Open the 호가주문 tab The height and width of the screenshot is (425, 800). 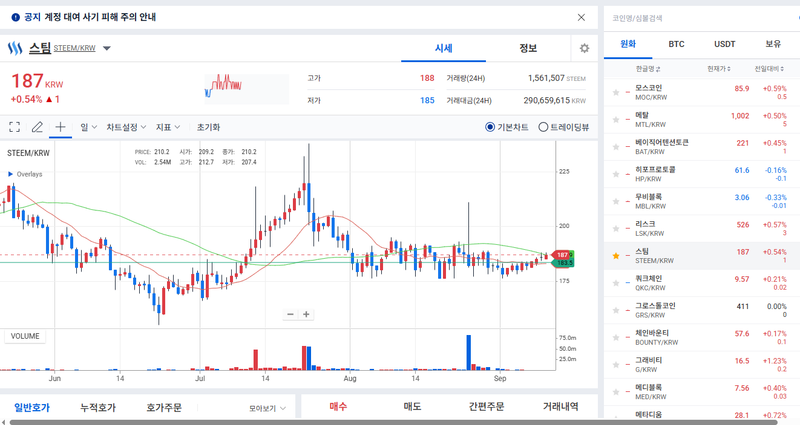click(164, 407)
